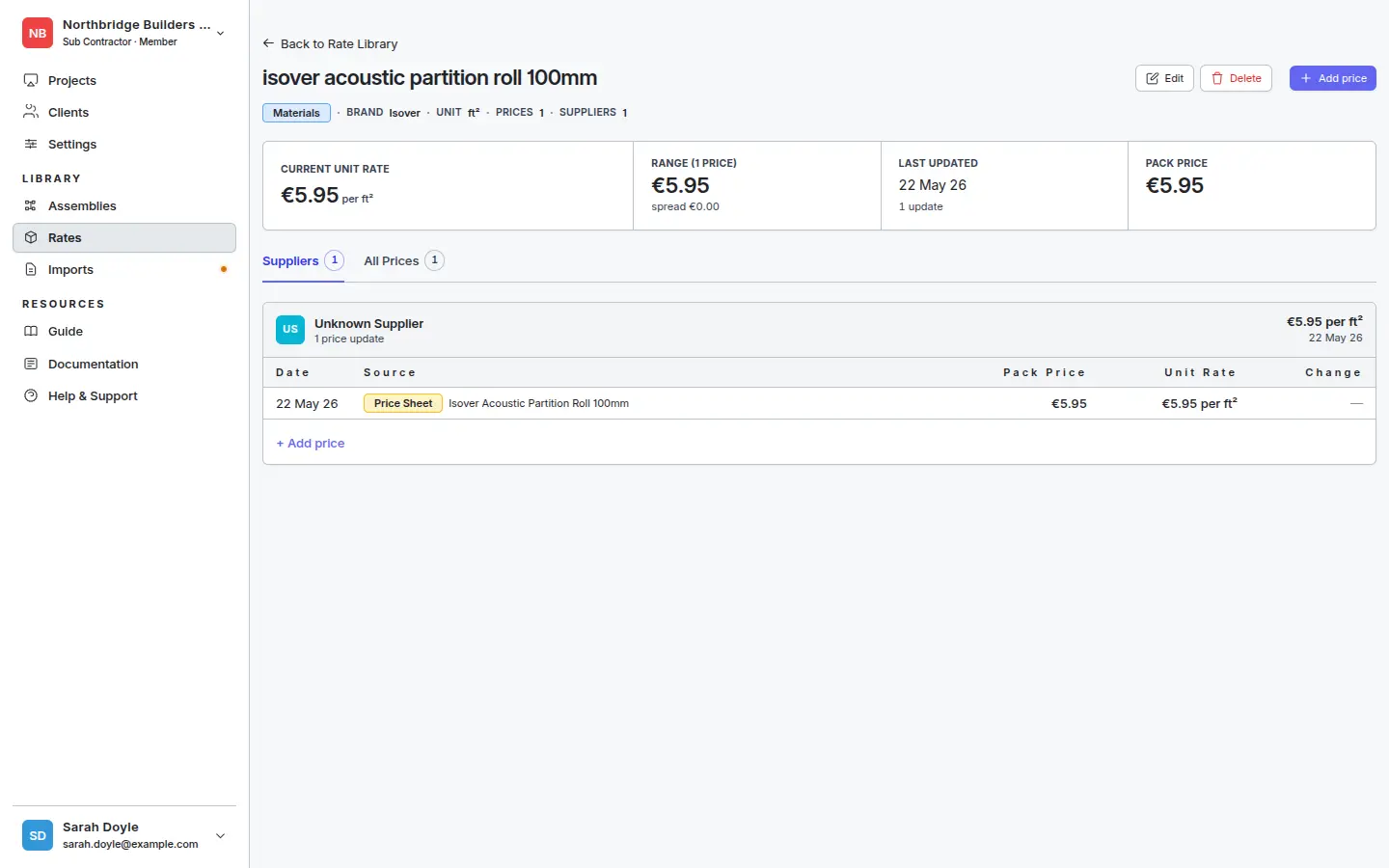This screenshot has height=868, width=1389.
Task: Click the Edit button
Action: click(1165, 78)
